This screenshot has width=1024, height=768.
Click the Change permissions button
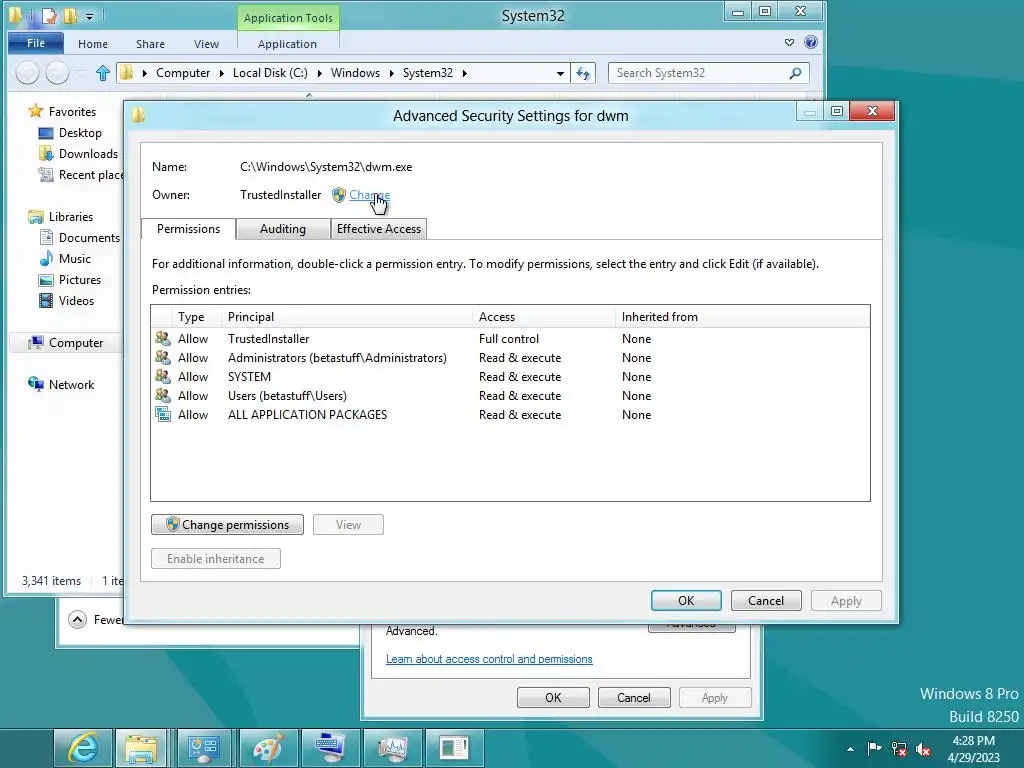227,524
